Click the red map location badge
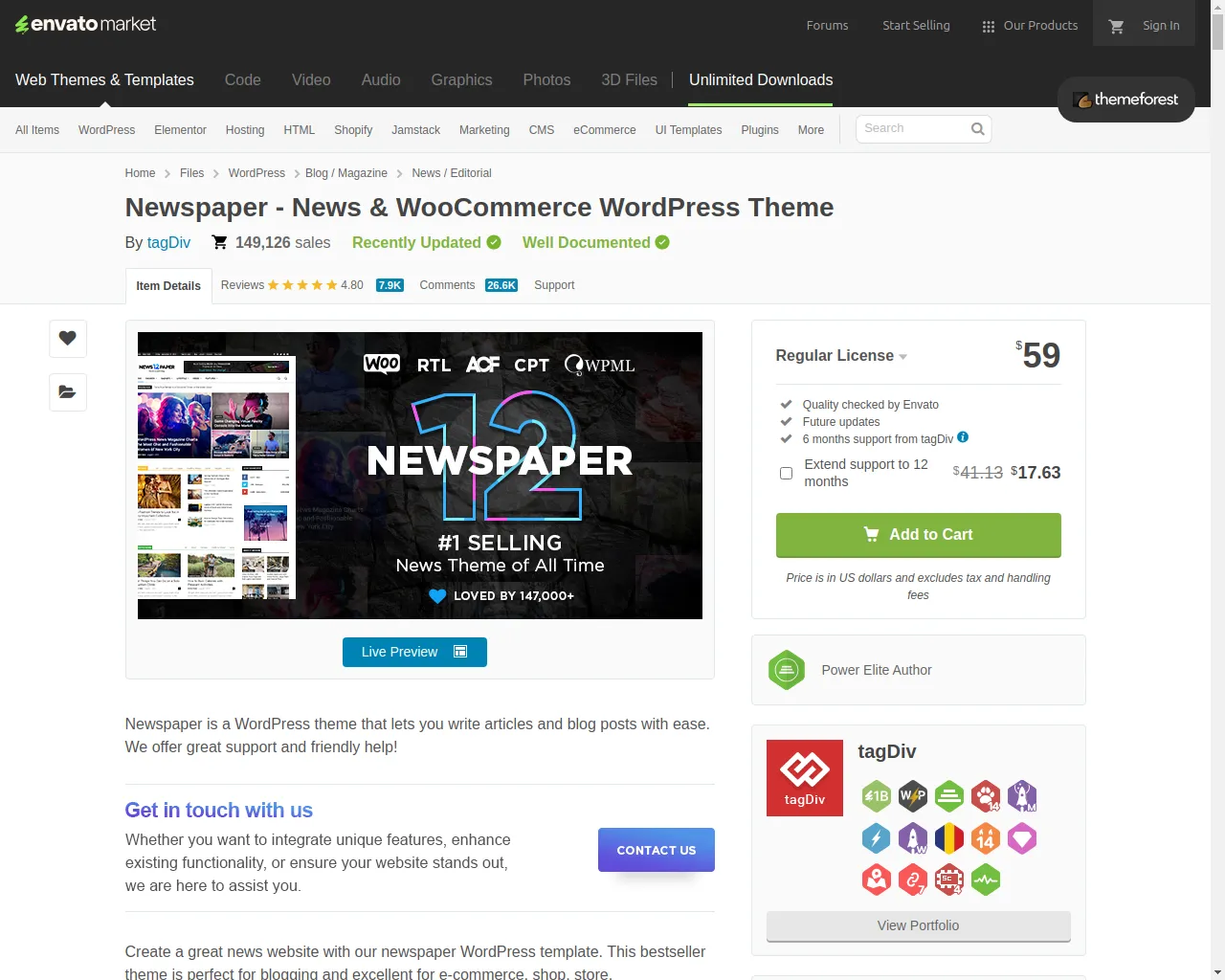Screen dimensions: 1225x980 [x=877, y=880]
